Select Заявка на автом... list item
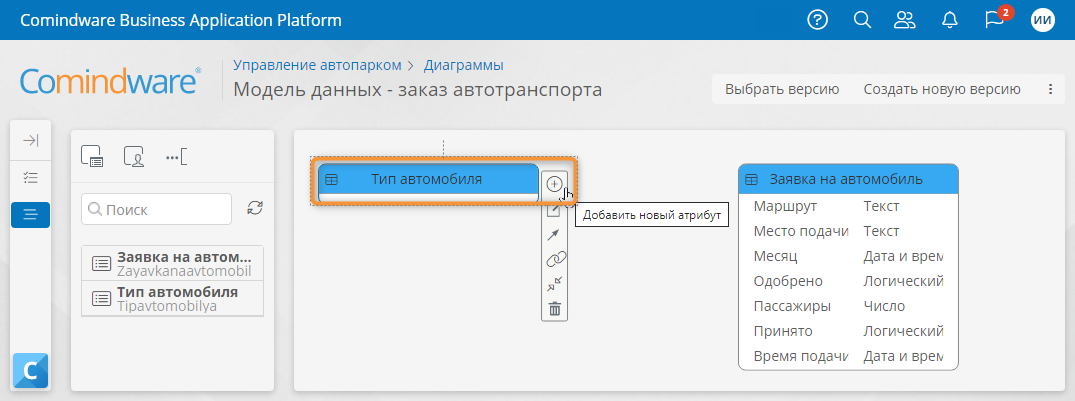 click(x=172, y=263)
